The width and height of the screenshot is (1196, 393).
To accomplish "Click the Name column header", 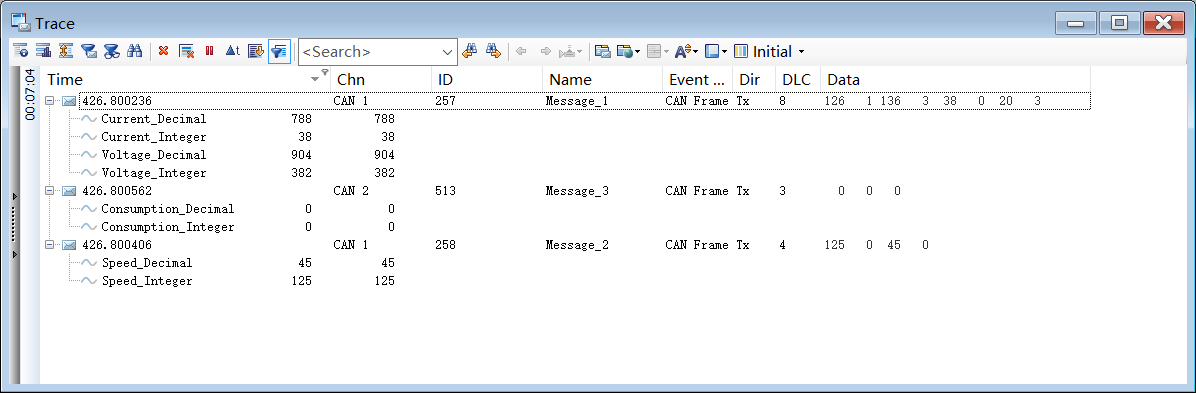I will coord(603,79).
